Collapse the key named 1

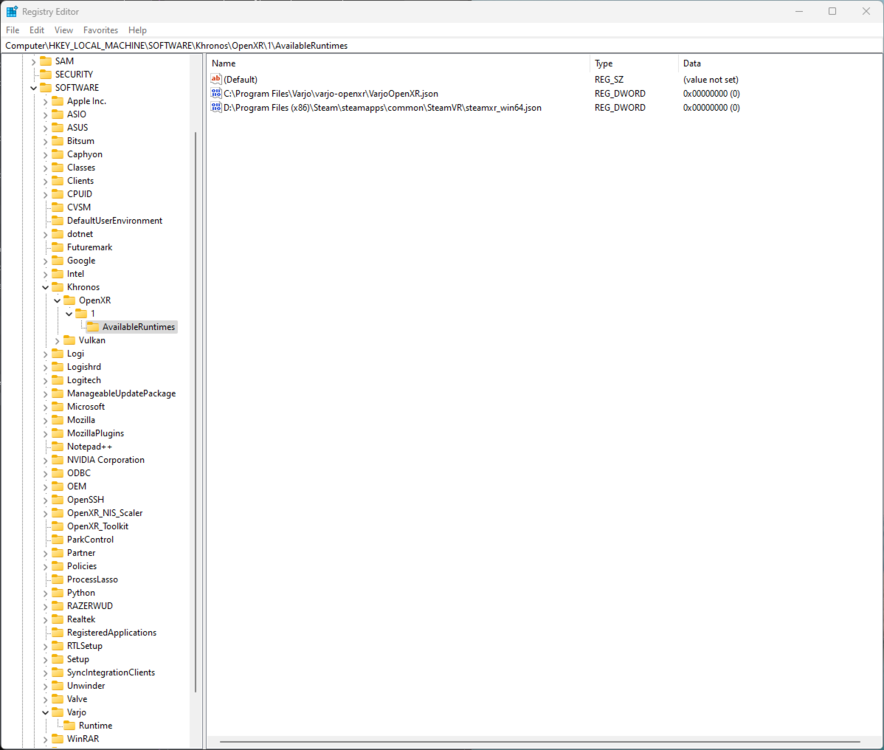coord(69,314)
